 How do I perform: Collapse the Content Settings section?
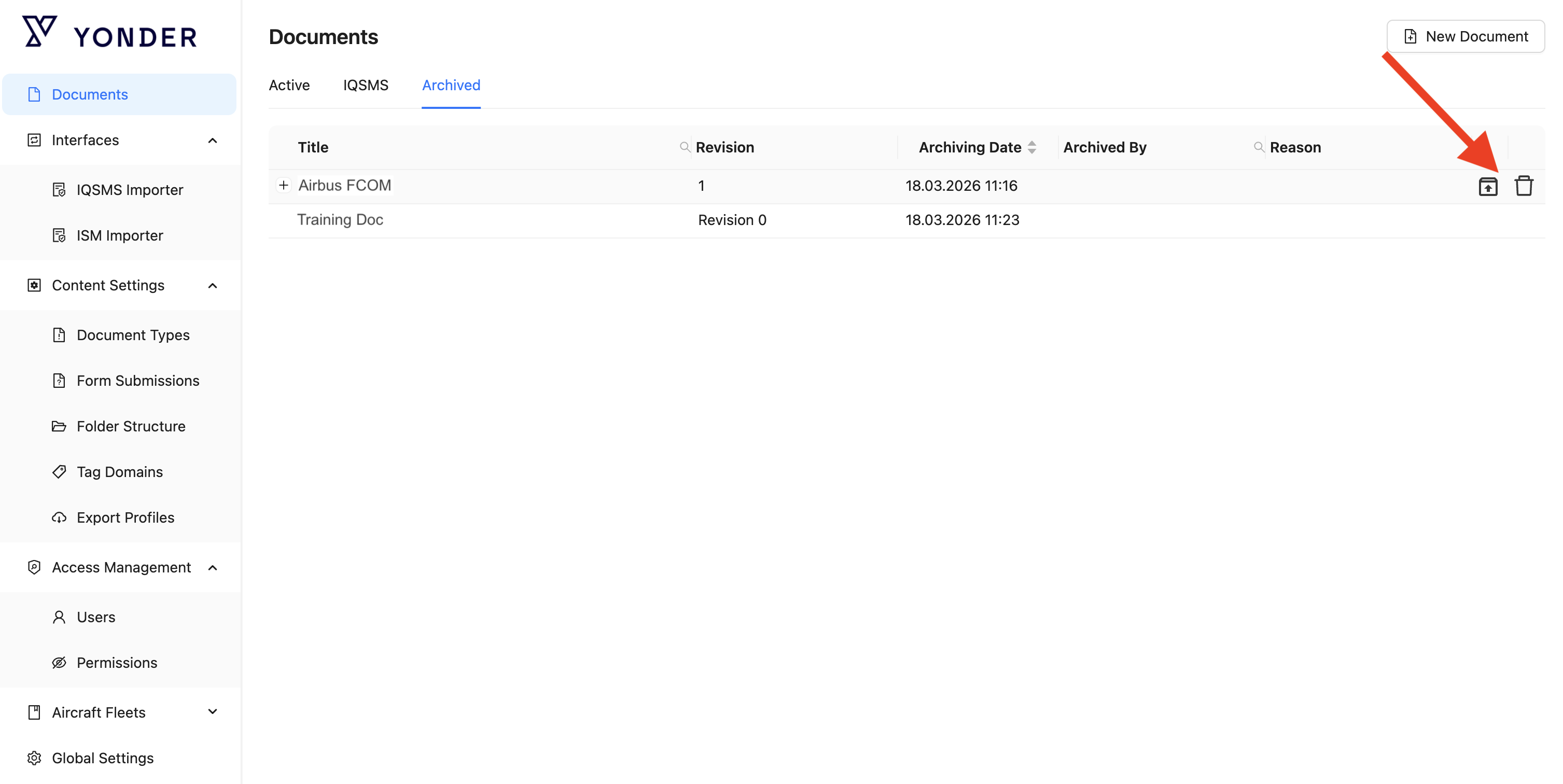[x=213, y=285]
